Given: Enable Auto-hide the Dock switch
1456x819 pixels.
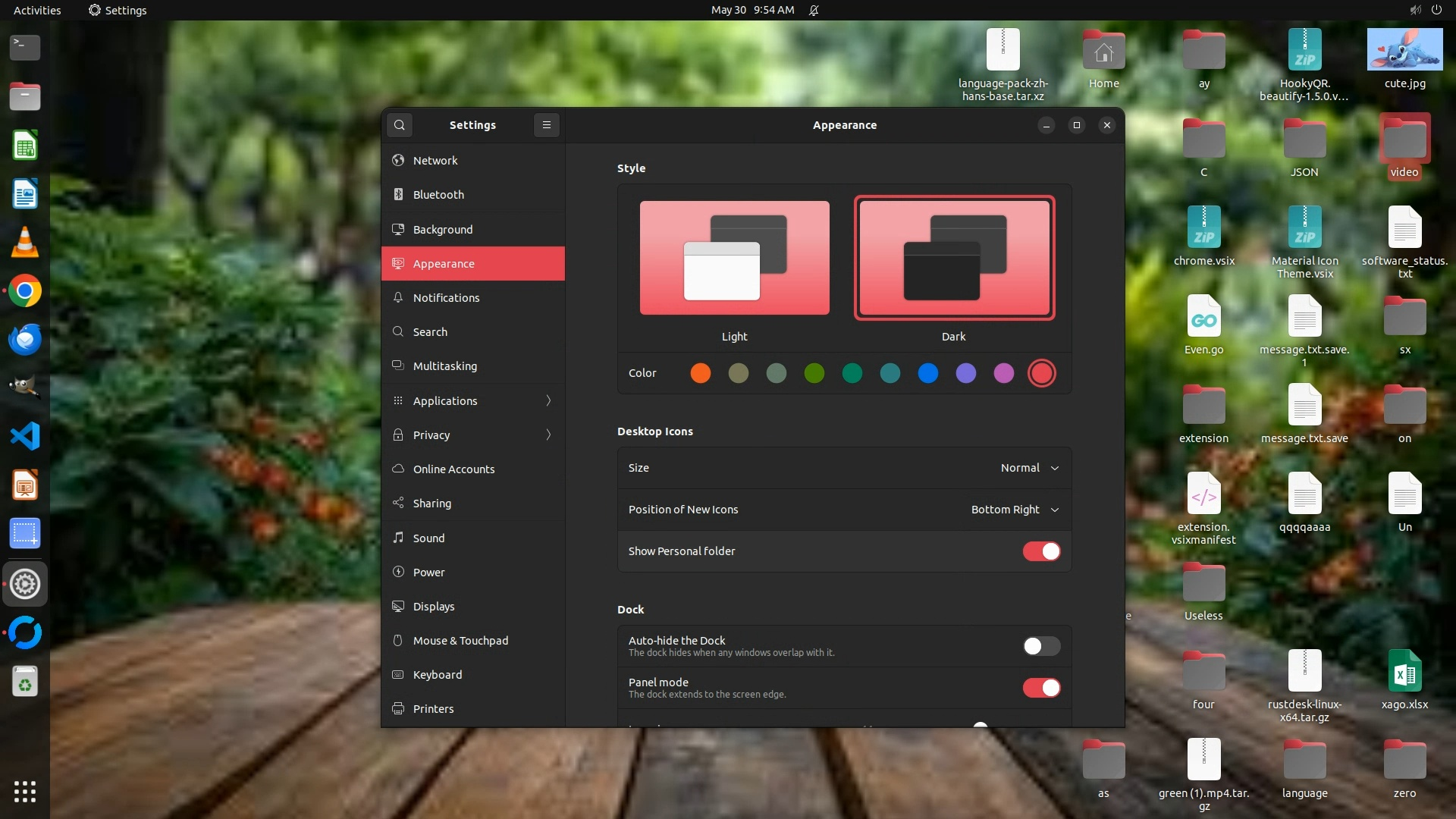Looking at the screenshot, I should pos(1041,646).
